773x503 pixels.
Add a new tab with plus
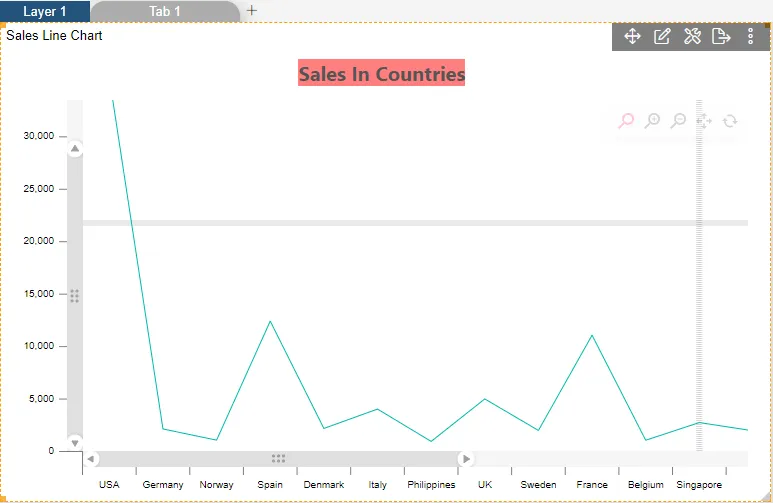click(x=252, y=11)
